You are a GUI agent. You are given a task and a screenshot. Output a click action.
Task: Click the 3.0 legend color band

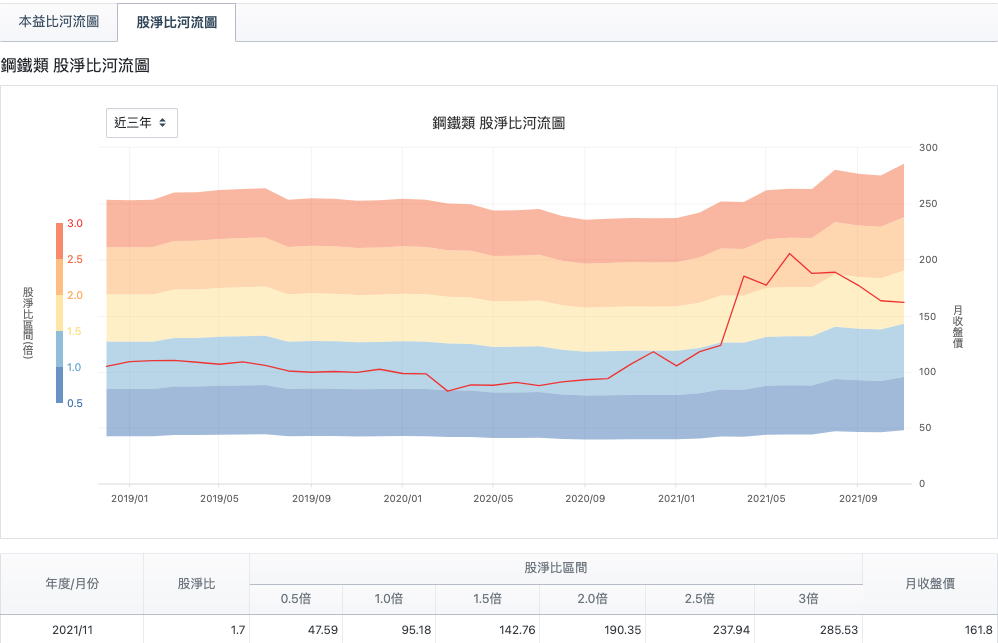(59, 241)
